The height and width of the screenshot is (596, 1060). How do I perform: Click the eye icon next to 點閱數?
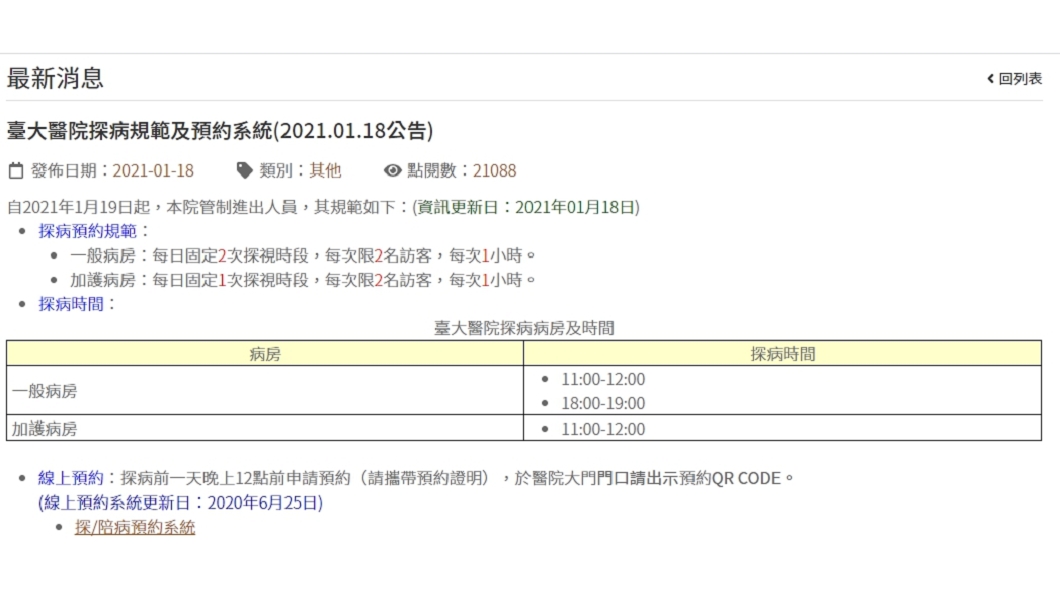point(392,170)
